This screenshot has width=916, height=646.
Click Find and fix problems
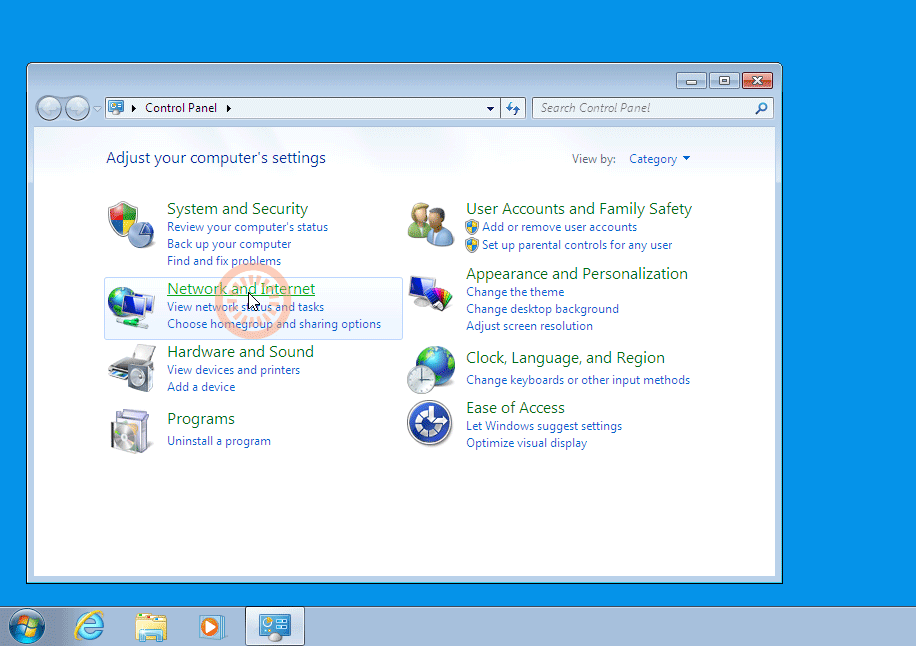(224, 261)
